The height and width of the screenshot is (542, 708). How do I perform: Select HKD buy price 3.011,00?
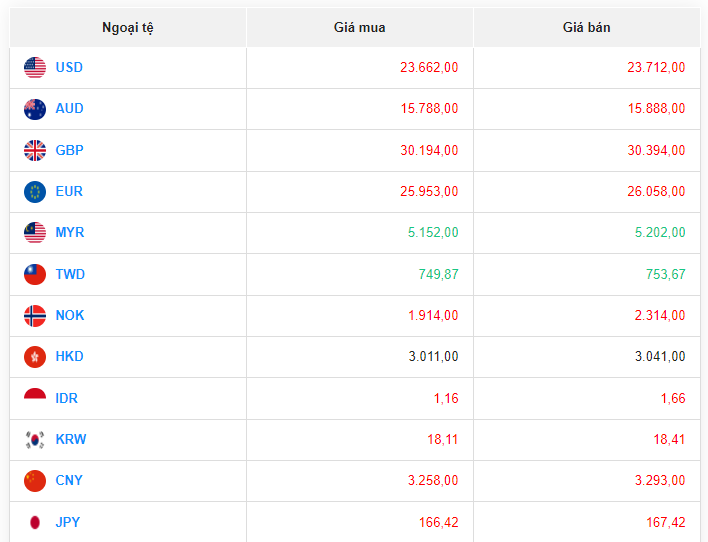[x=433, y=356]
